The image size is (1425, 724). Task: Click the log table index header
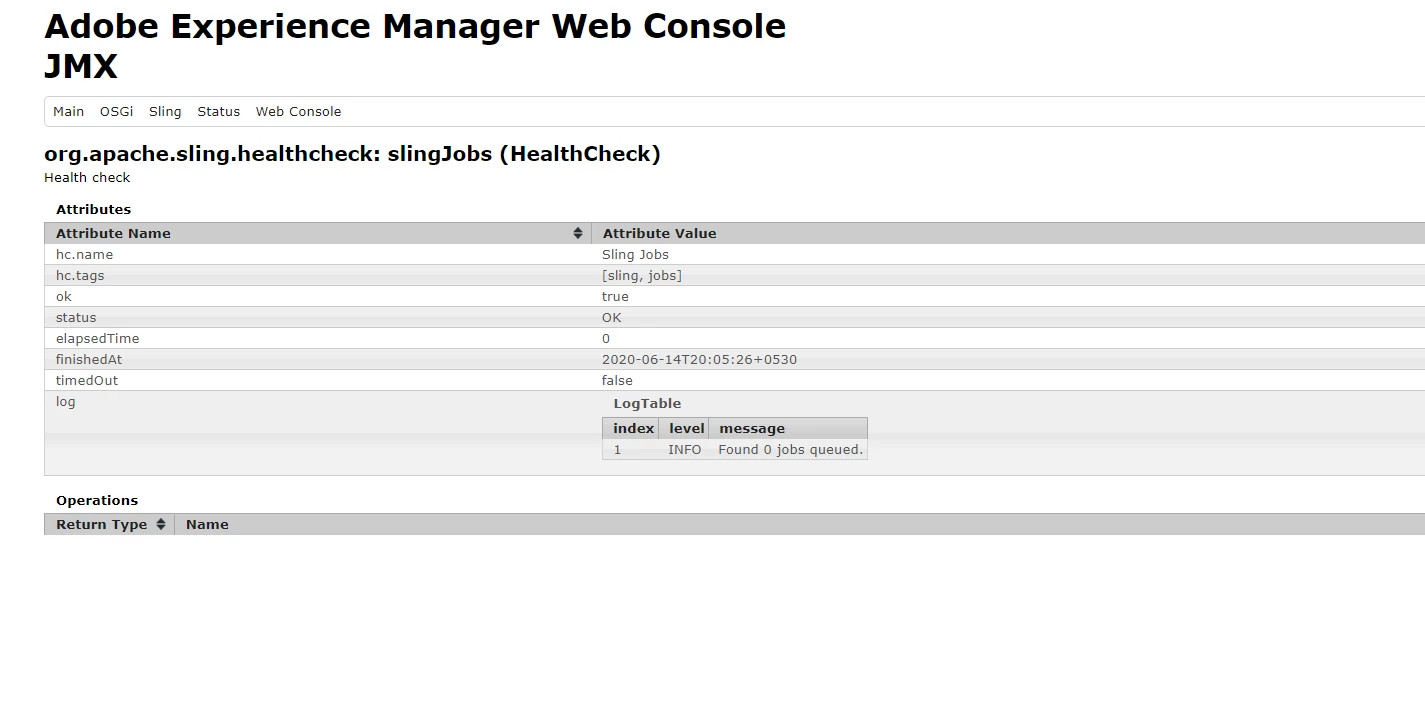point(631,428)
